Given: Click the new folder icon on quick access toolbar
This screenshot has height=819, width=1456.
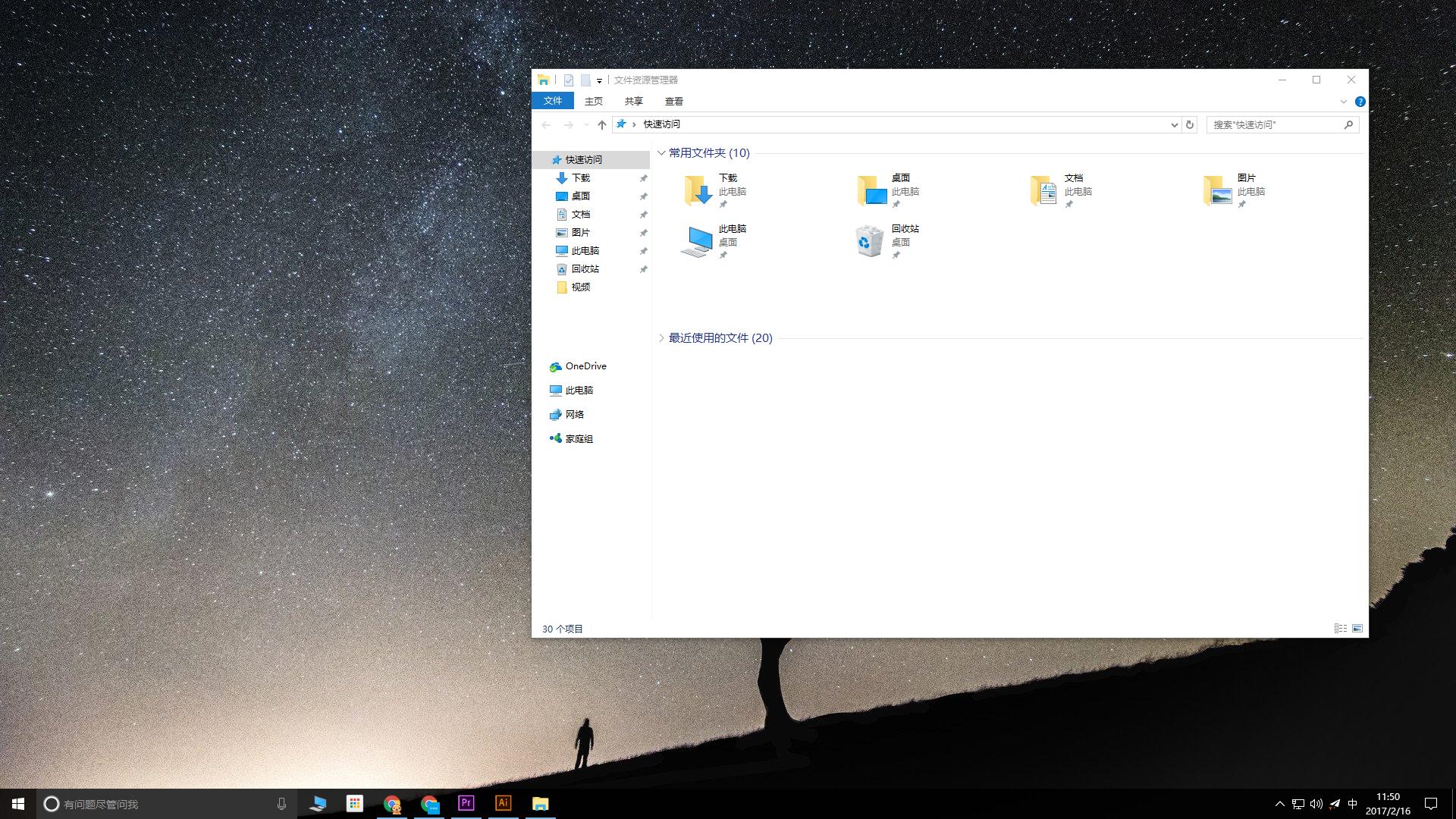Looking at the screenshot, I should coord(586,80).
